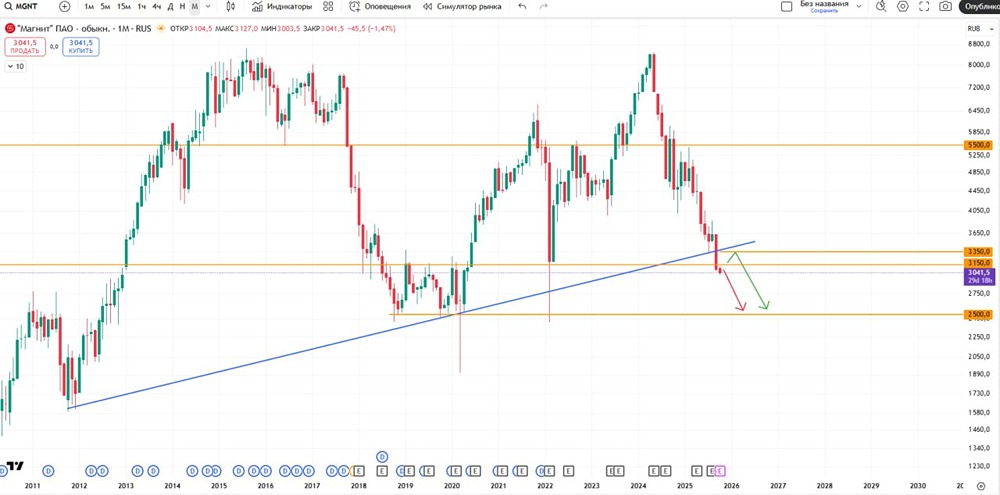Open the earnings E marker at 2018
The width and height of the screenshot is (1000, 495).
(358, 471)
